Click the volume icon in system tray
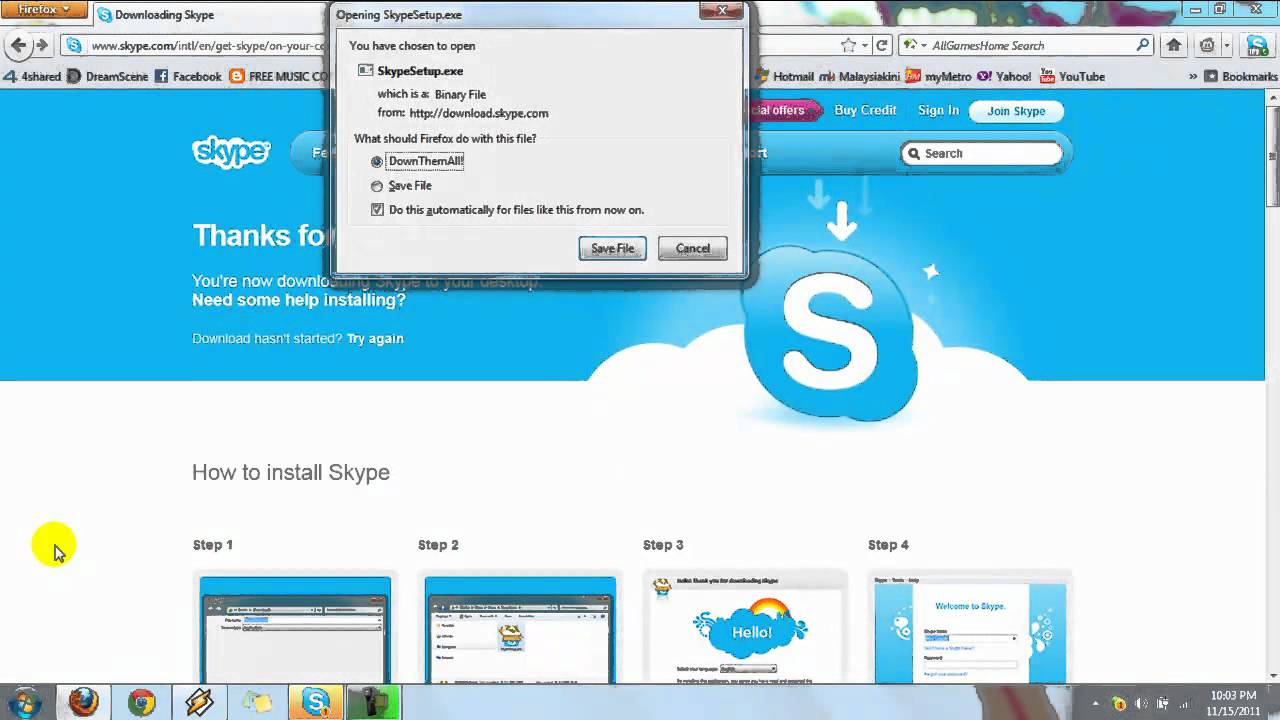 1143,703
